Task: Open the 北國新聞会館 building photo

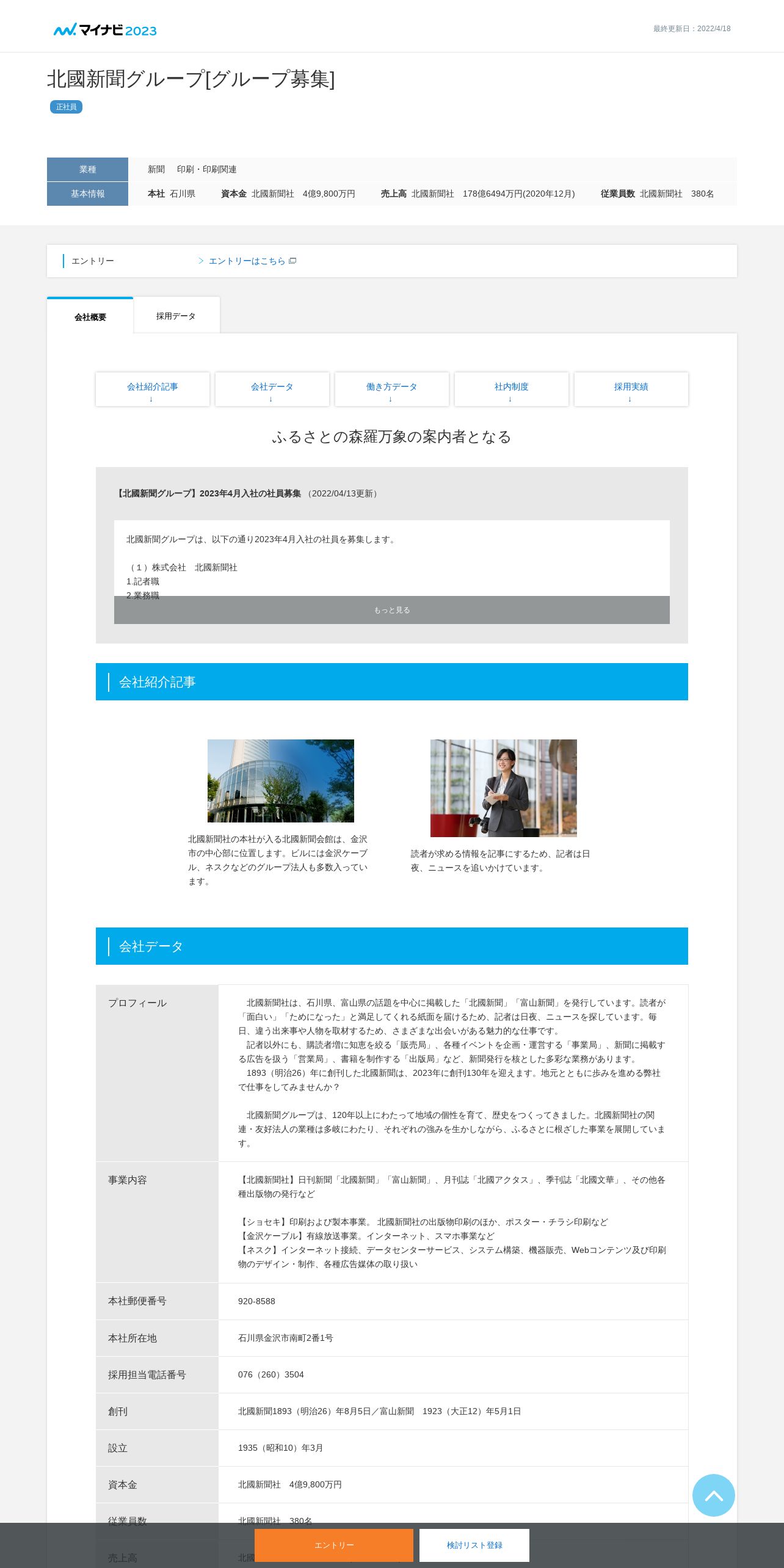Action: pos(281,781)
